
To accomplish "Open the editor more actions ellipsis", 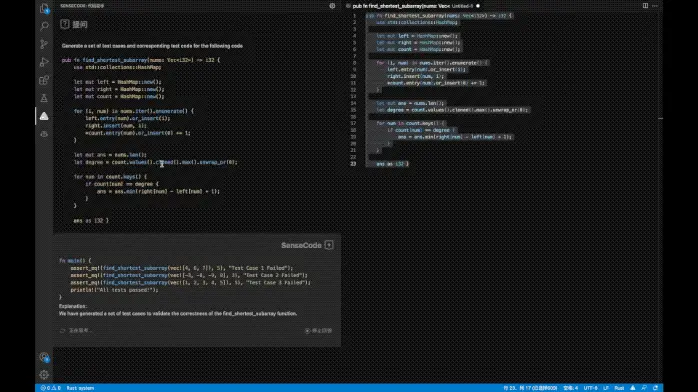I will coord(655,6).
